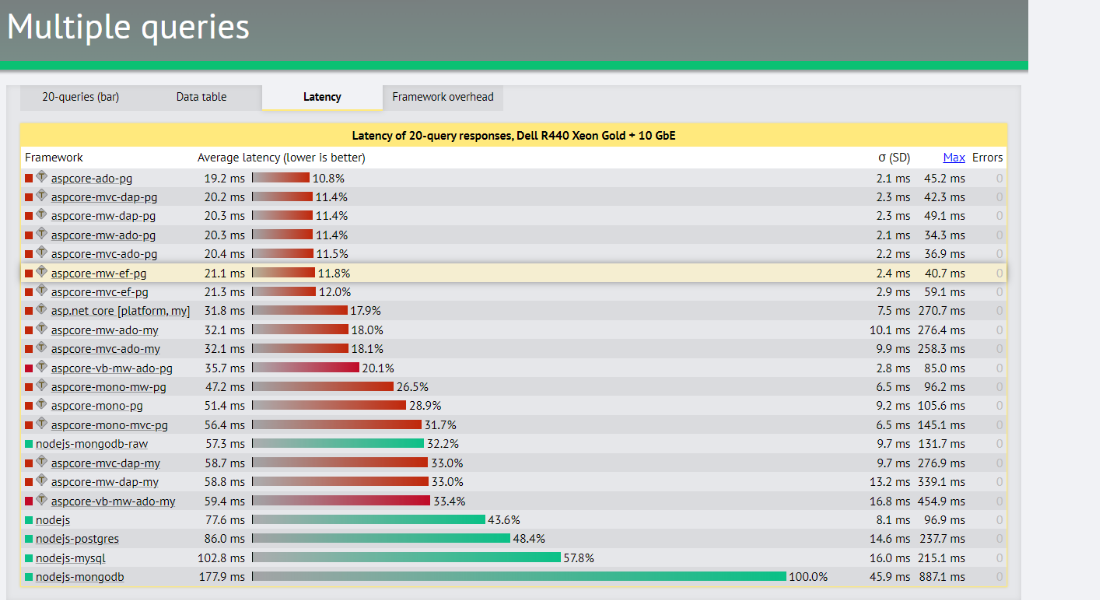Open the aspcore-ado-pg framework link
The height and width of the screenshot is (600, 1100).
[x=91, y=178]
